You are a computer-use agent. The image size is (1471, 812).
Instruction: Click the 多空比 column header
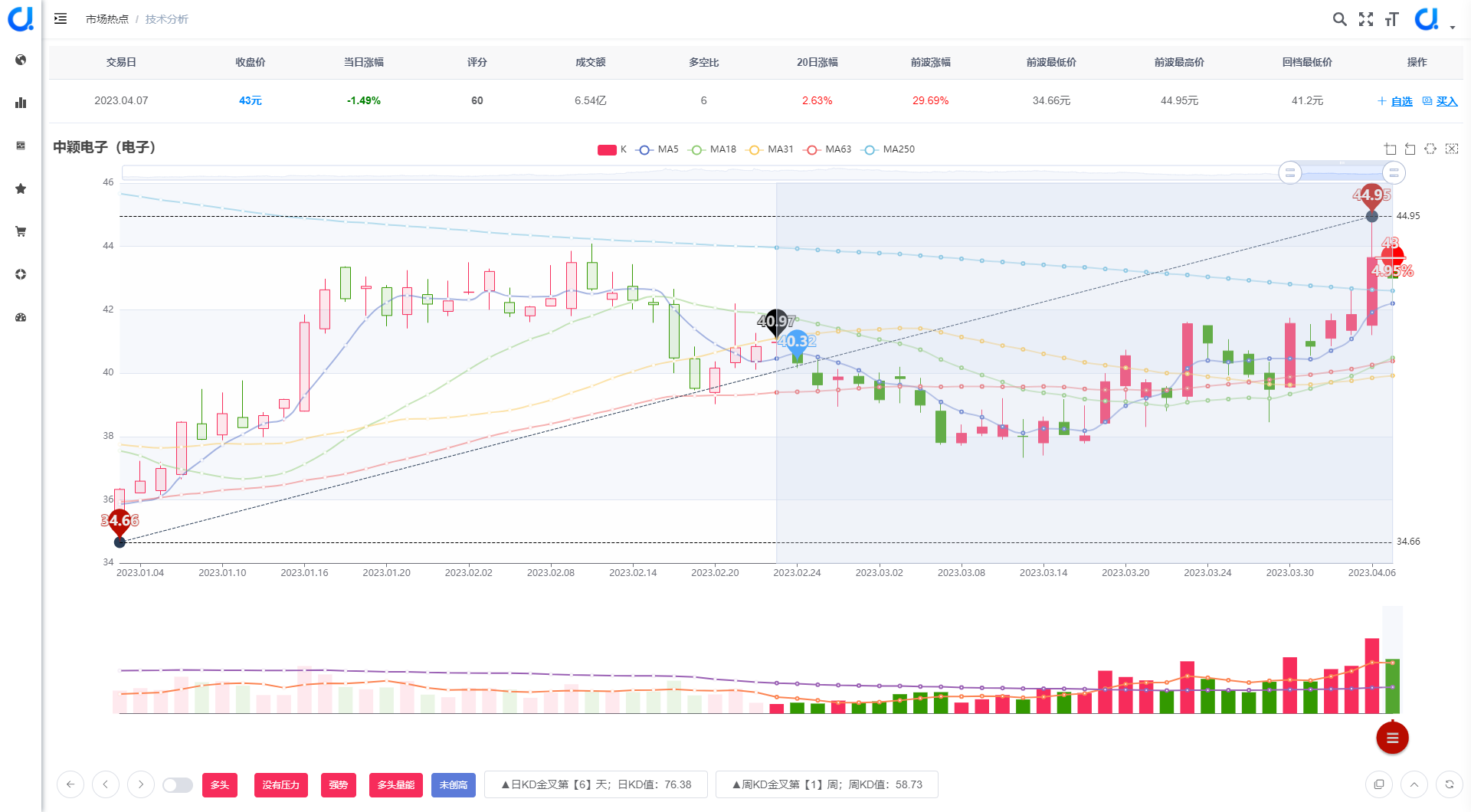704,62
